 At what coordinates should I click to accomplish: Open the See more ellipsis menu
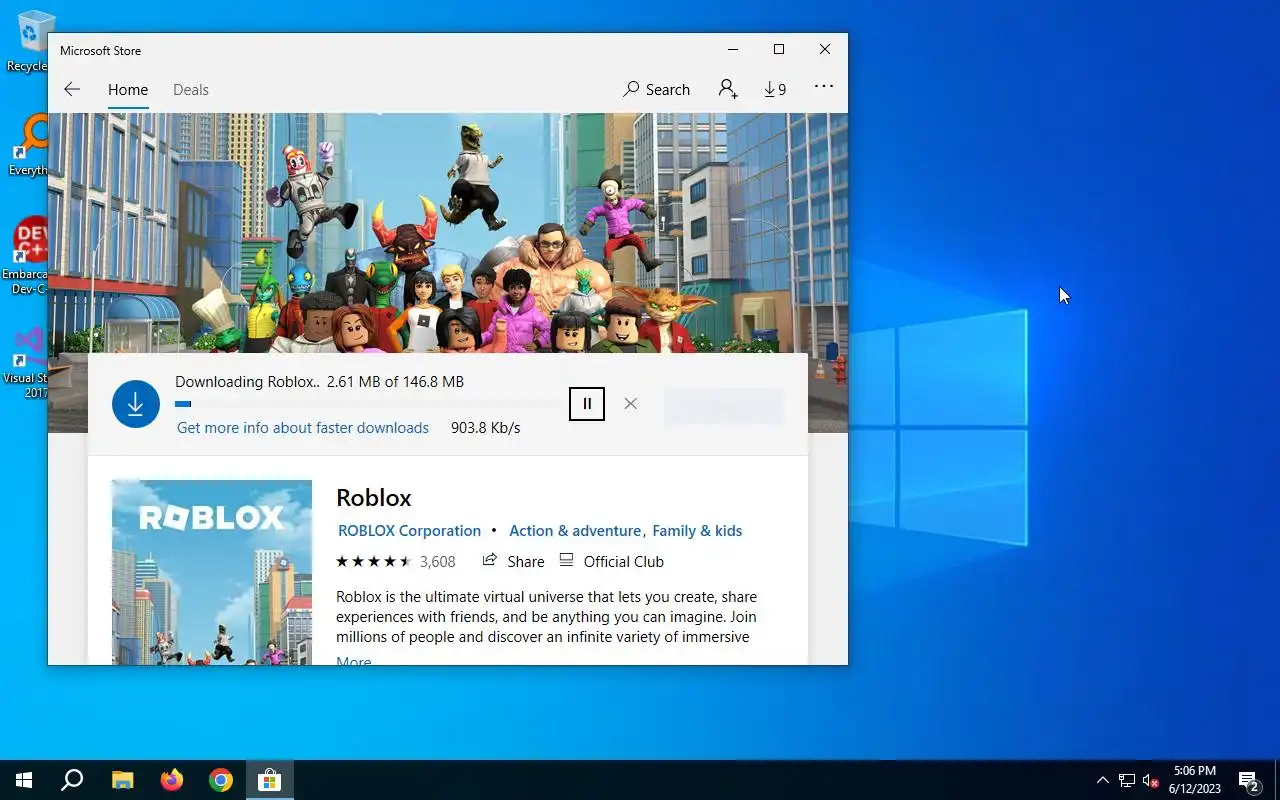point(824,87)
